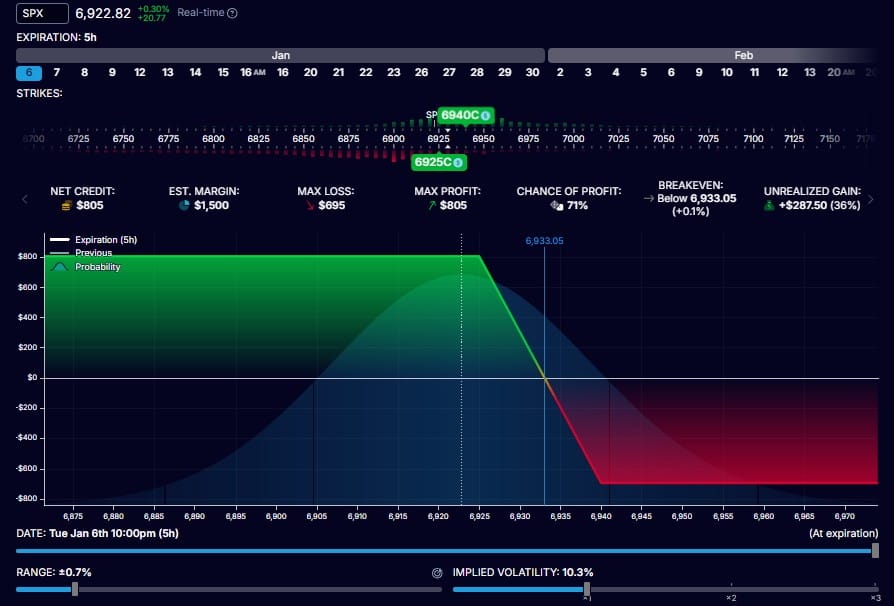Click the chance of profit dice icon

555,206
